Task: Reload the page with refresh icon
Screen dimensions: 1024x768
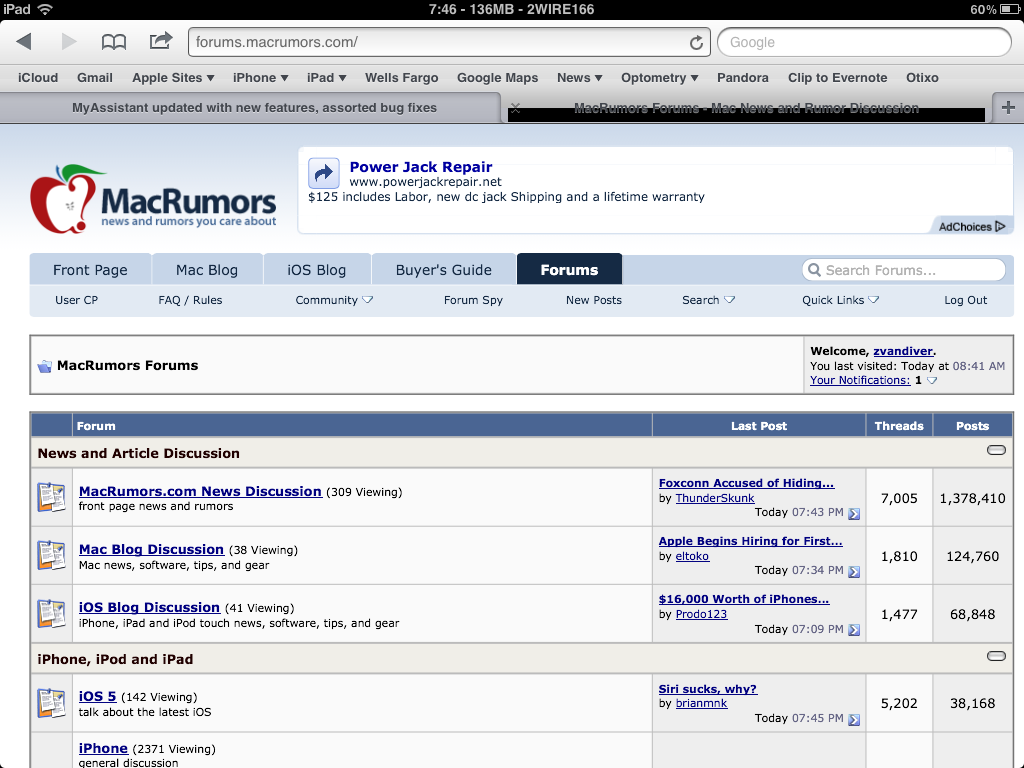Action: 696,42
